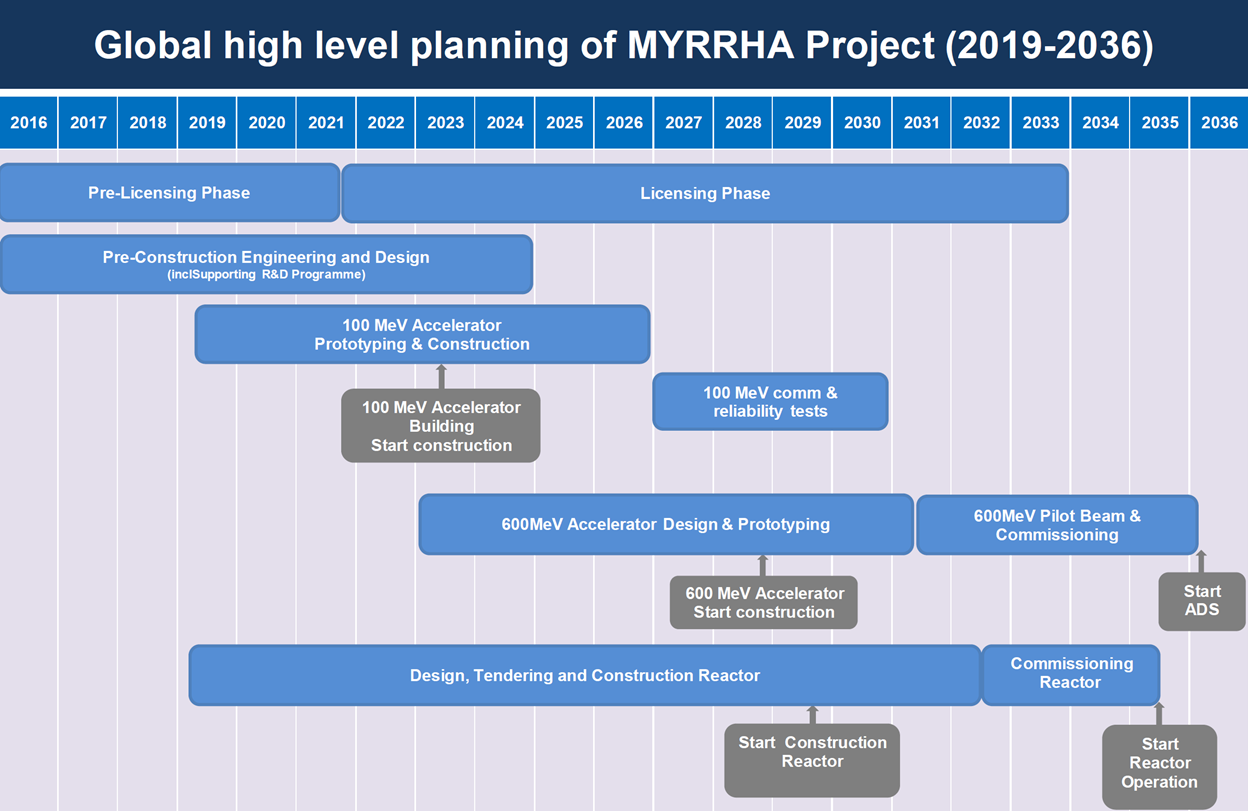The height and width of the screenshot is (811, 1248).
Task: Click the 2029 year header cell
Action: click(x=802, y=122)
